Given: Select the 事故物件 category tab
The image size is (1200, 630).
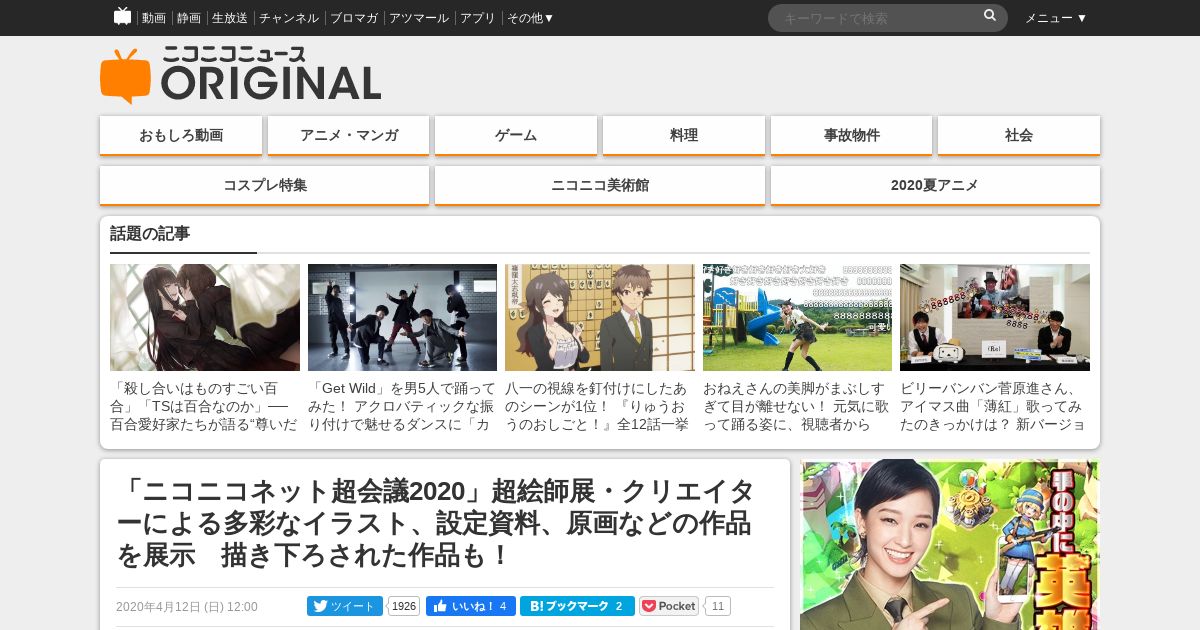Looking at the screenshot, I should tap(852, 135).
